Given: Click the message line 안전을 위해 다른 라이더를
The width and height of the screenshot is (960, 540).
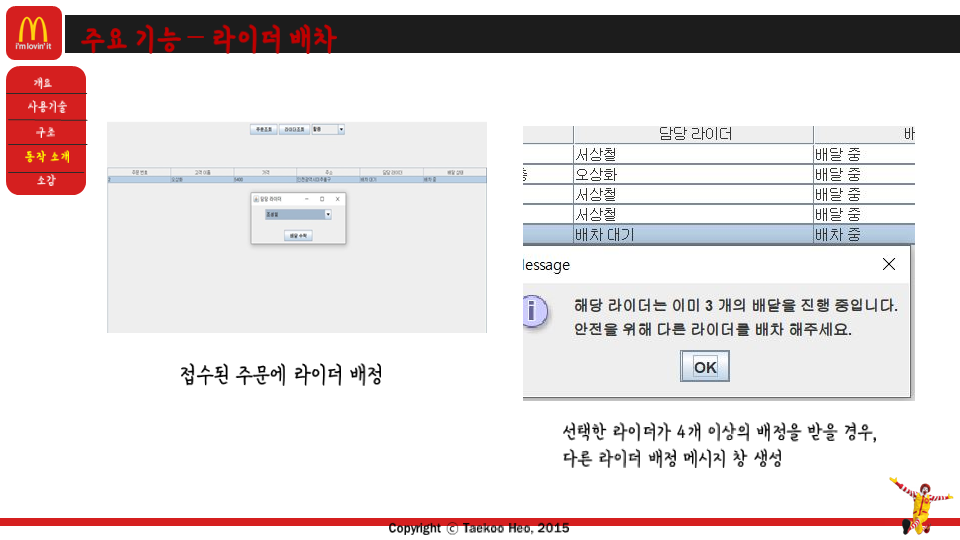Looking at the screenshot, I should click(713, 329).
